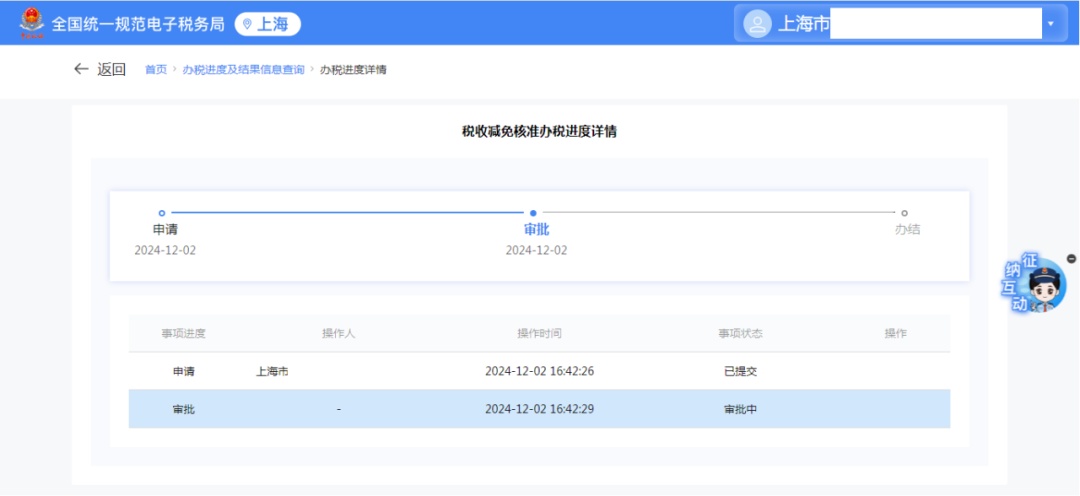Click the 上海市 operator cell
This screenshot has height=496, width=1080.
[x=272, y=371]
